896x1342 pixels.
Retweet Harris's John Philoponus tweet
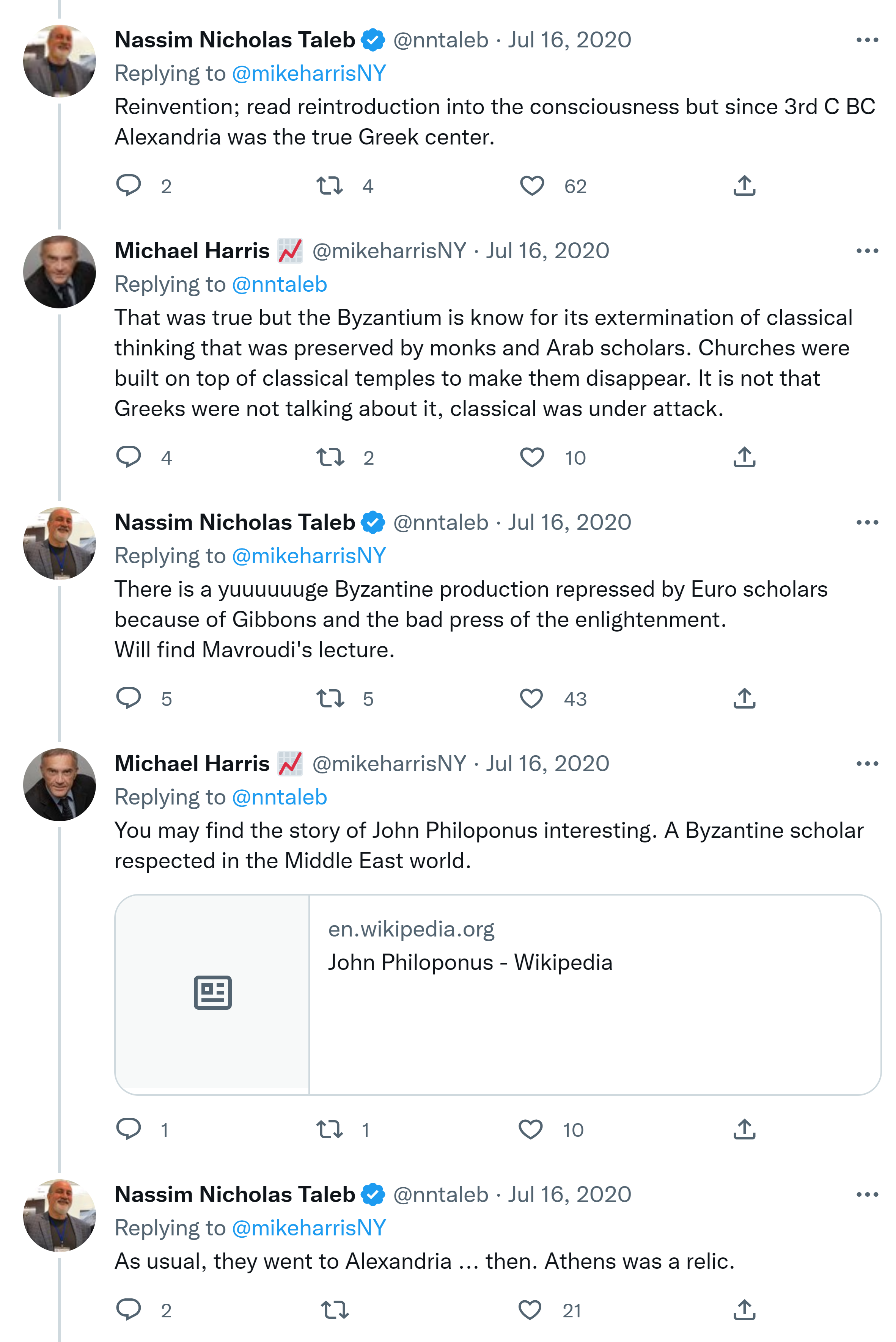coord(330,1129)
